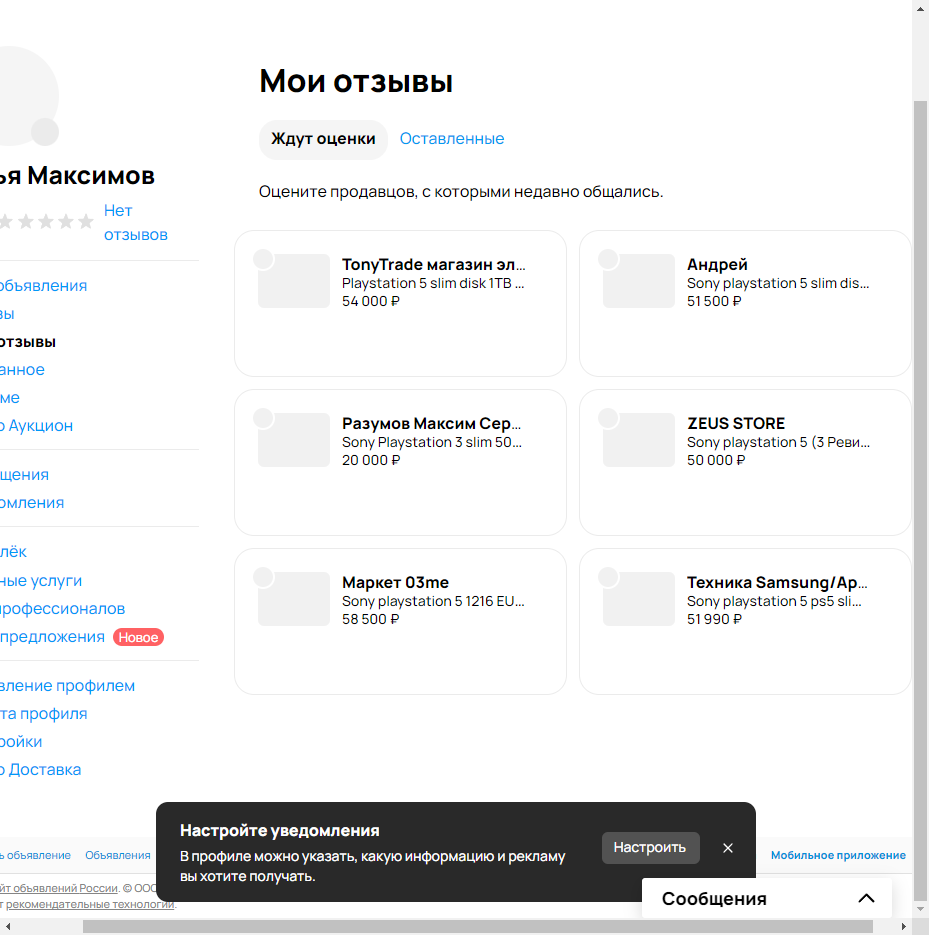Close the notification settings banner
The image size is (929, 935).
pos(727,848)
